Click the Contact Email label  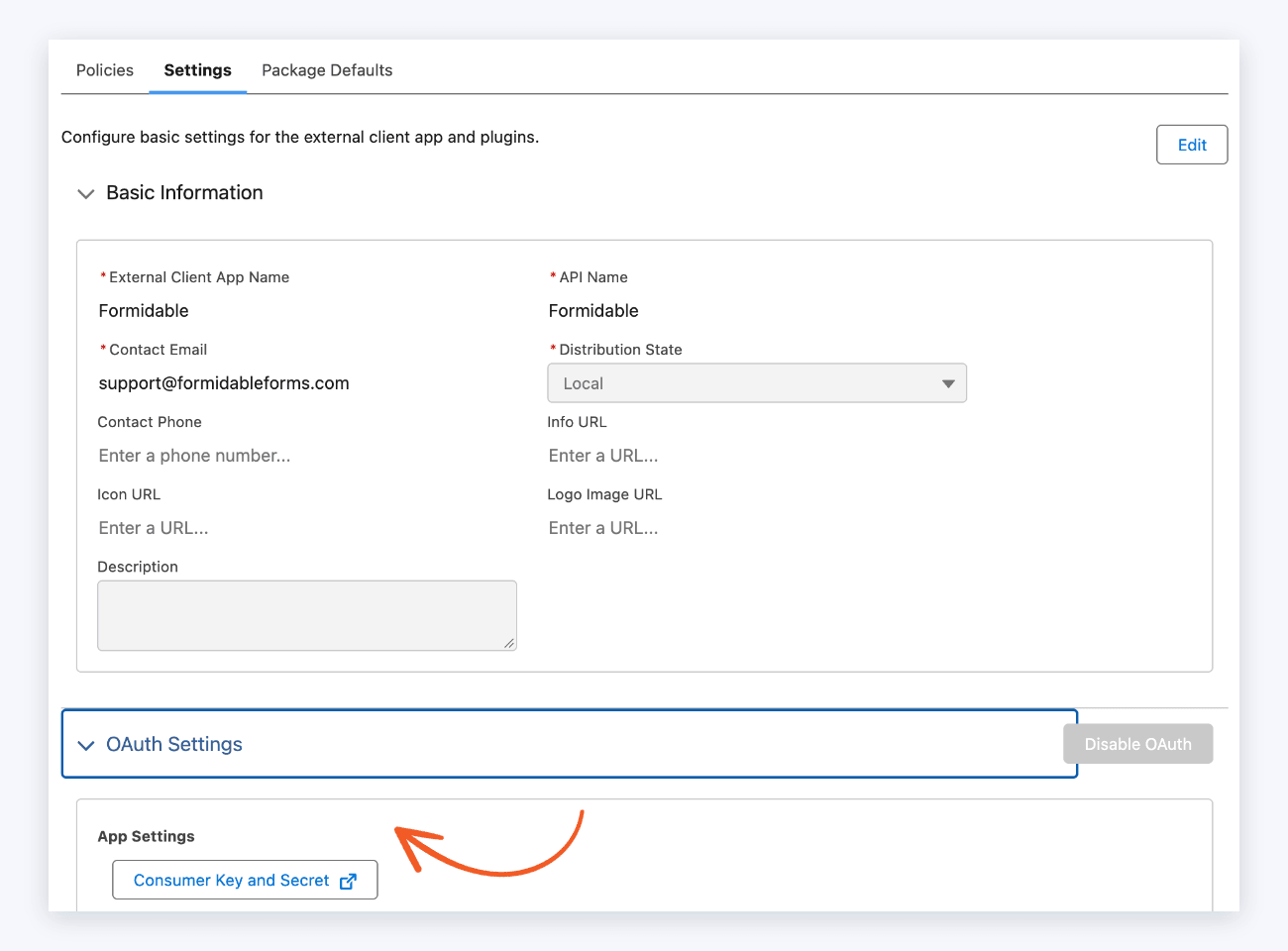158,350
